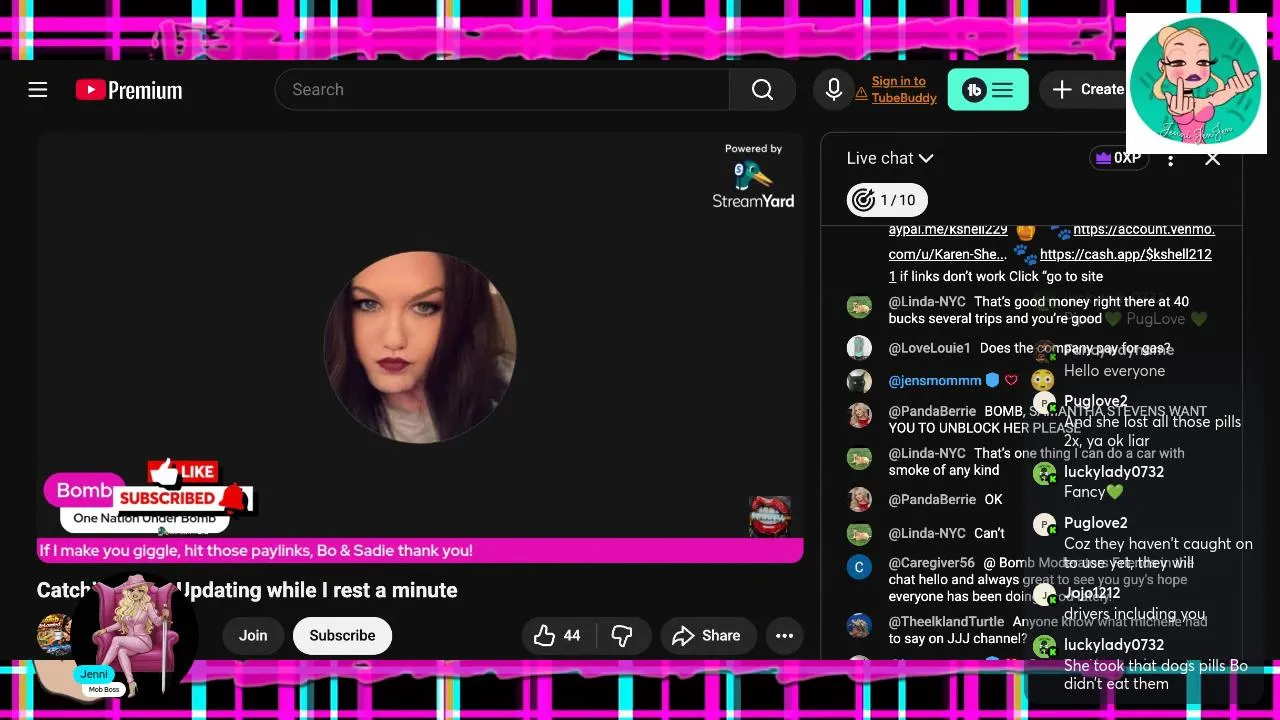Open the account.venmo link in chat
This screenshot has height=720, width=1280.
(x=1144, y=229)
